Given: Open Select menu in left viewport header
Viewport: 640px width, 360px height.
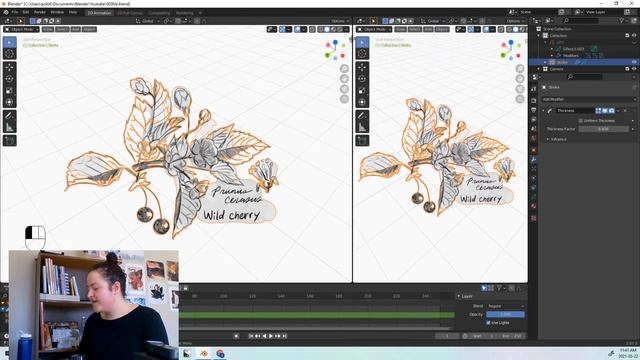Looking at the screenshot, I should coord(62,29).
